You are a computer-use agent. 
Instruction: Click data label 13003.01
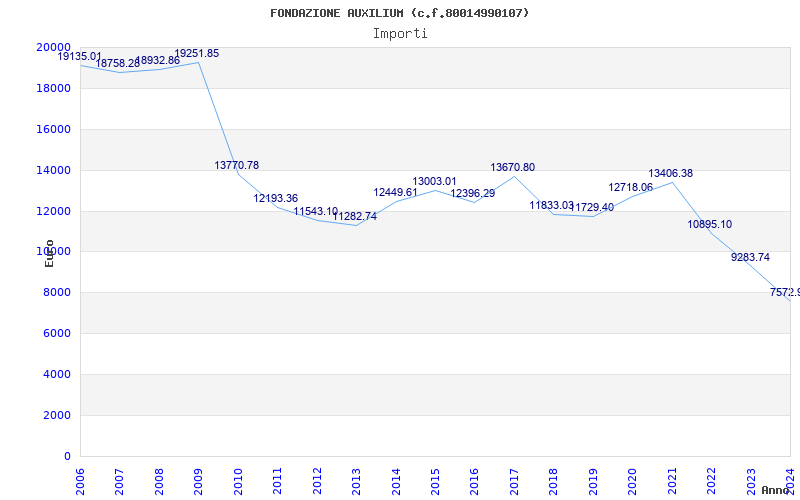(x=435, y=182)
